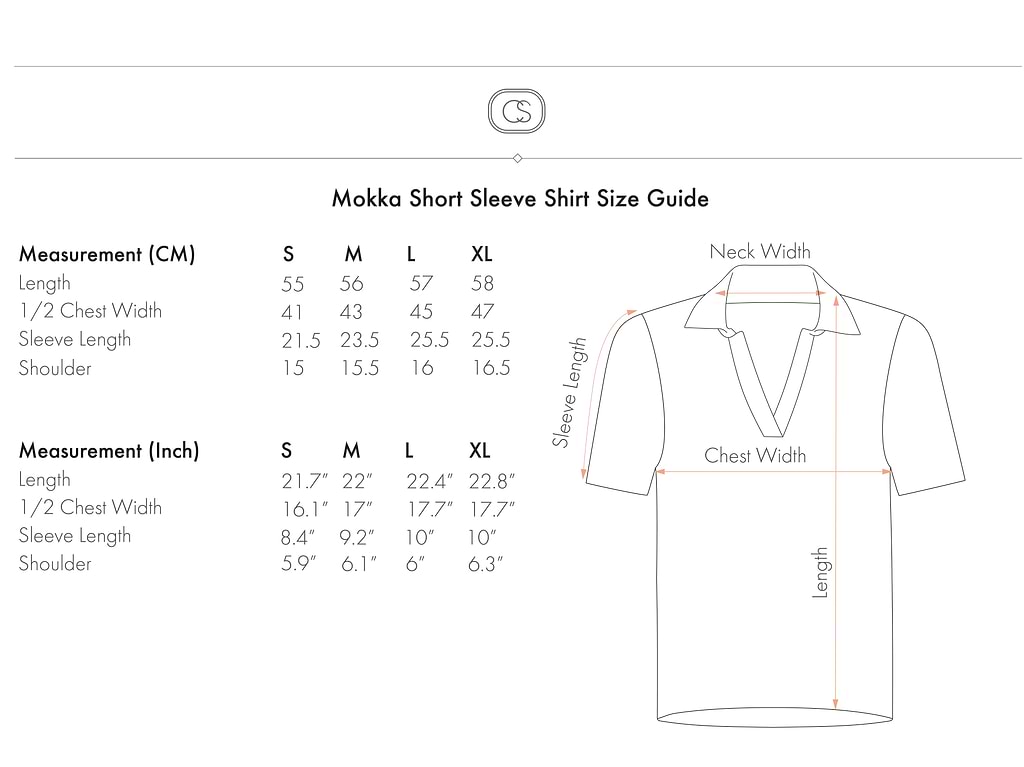The height and width of the screenshot is (767, 1024).
Task: Click the Chest Width label on shirt
Action: pos(755,456)
